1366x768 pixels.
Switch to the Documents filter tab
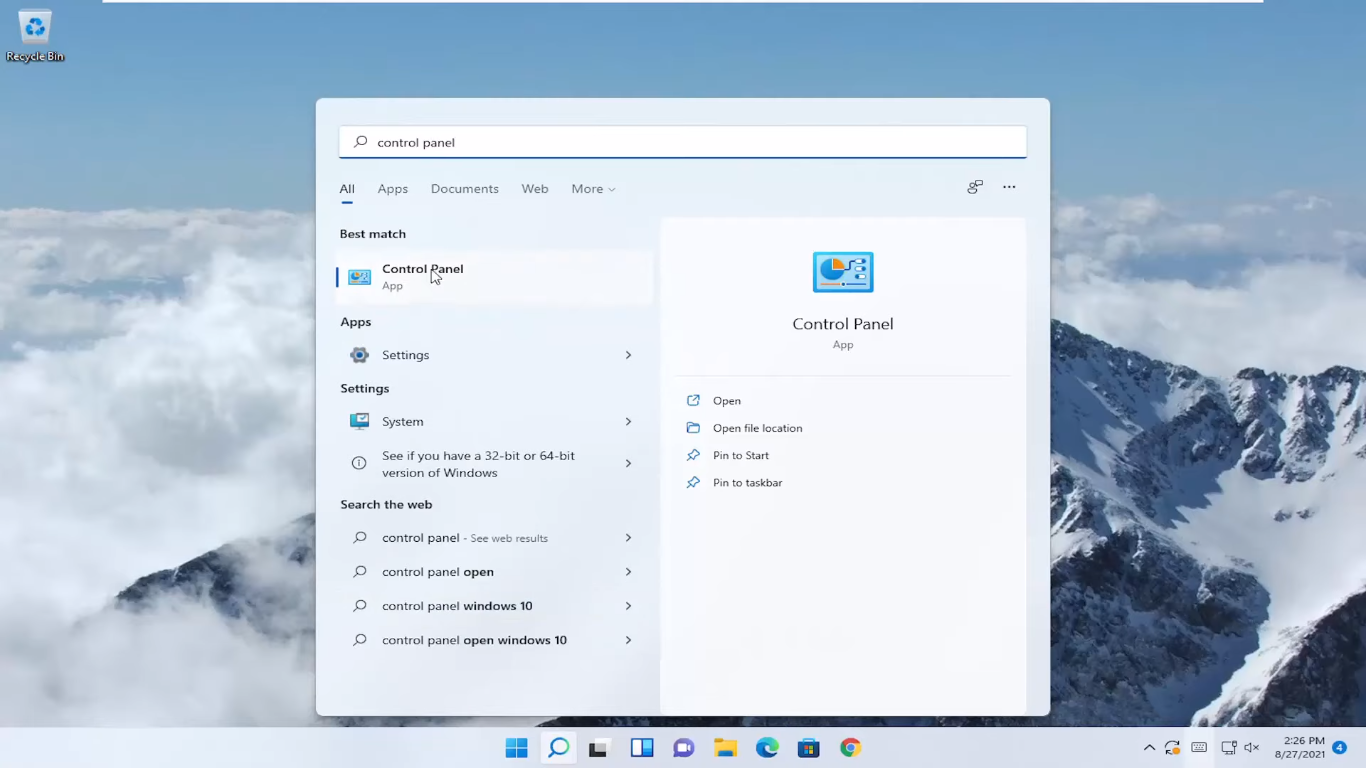tap(465, 189)
